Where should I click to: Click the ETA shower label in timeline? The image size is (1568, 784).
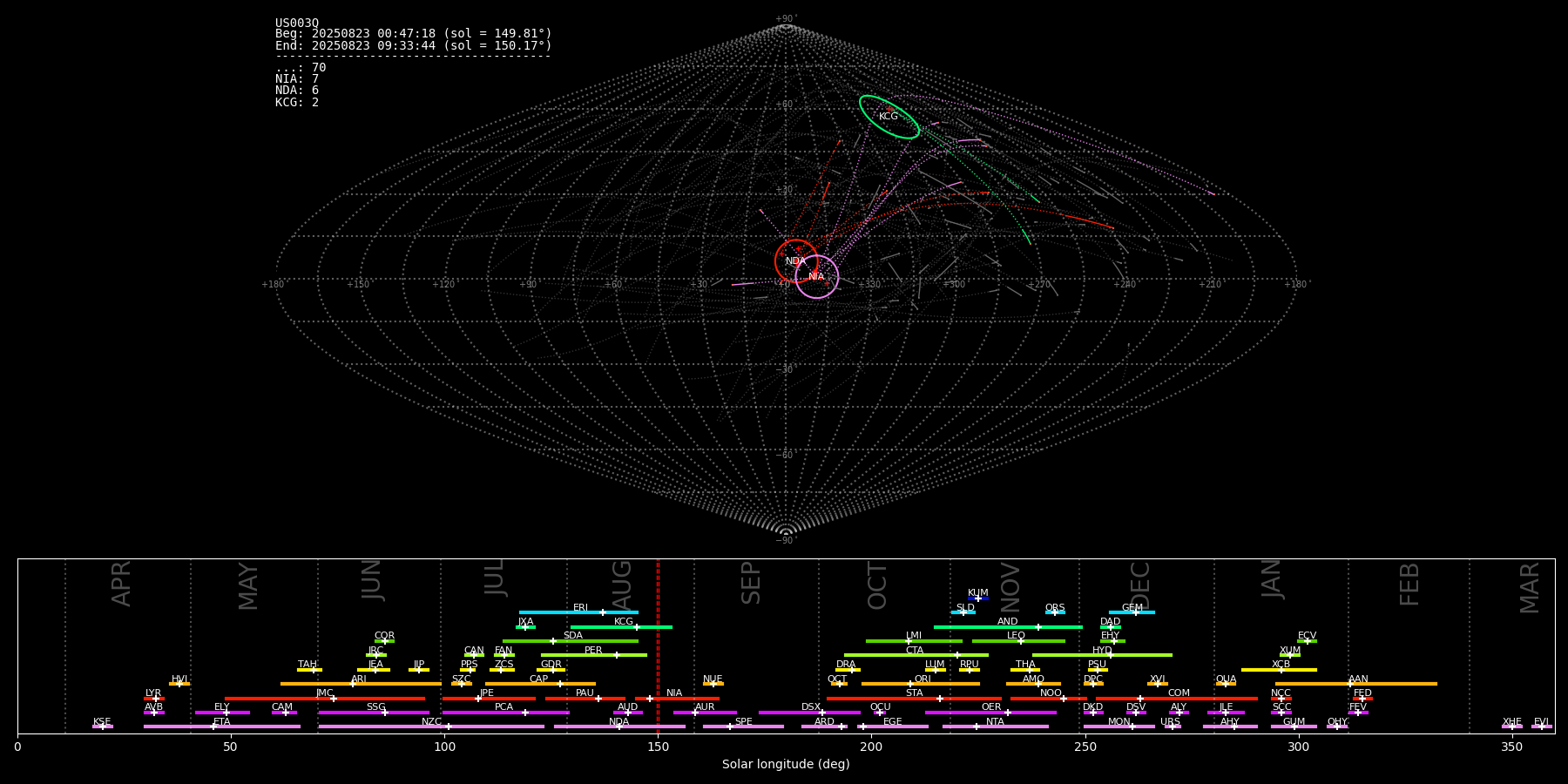[222, 722]
